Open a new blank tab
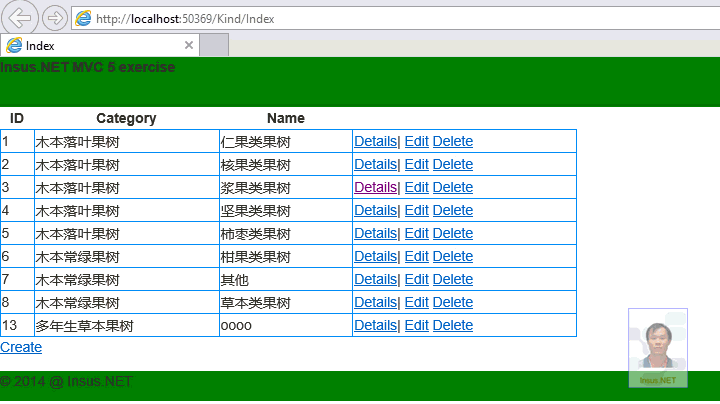The width and height of the screenshot is (720, 404). coord(214,45)
